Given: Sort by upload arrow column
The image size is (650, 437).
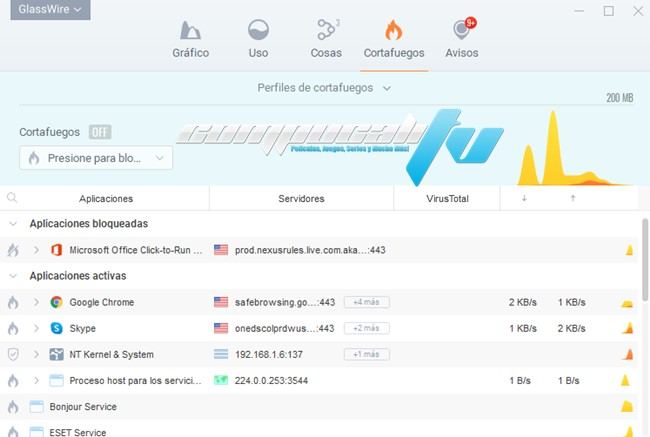Looking at the screenshot, I should pos(573,198).
